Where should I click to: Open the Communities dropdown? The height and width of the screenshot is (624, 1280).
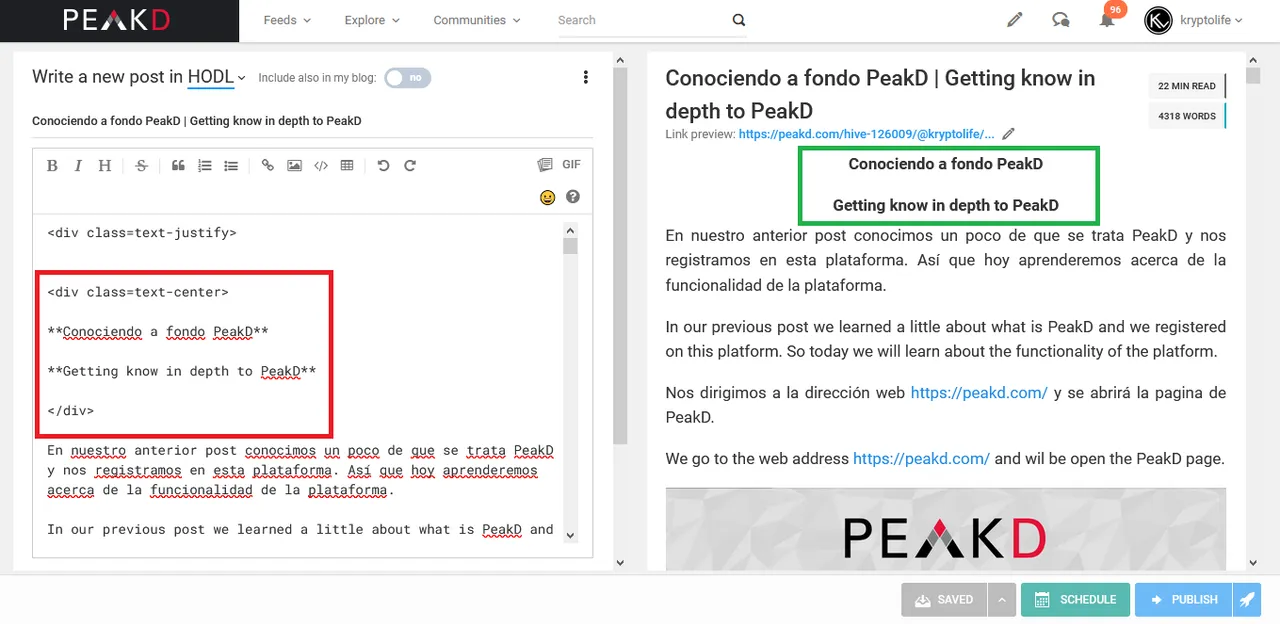tap(477, 20)
